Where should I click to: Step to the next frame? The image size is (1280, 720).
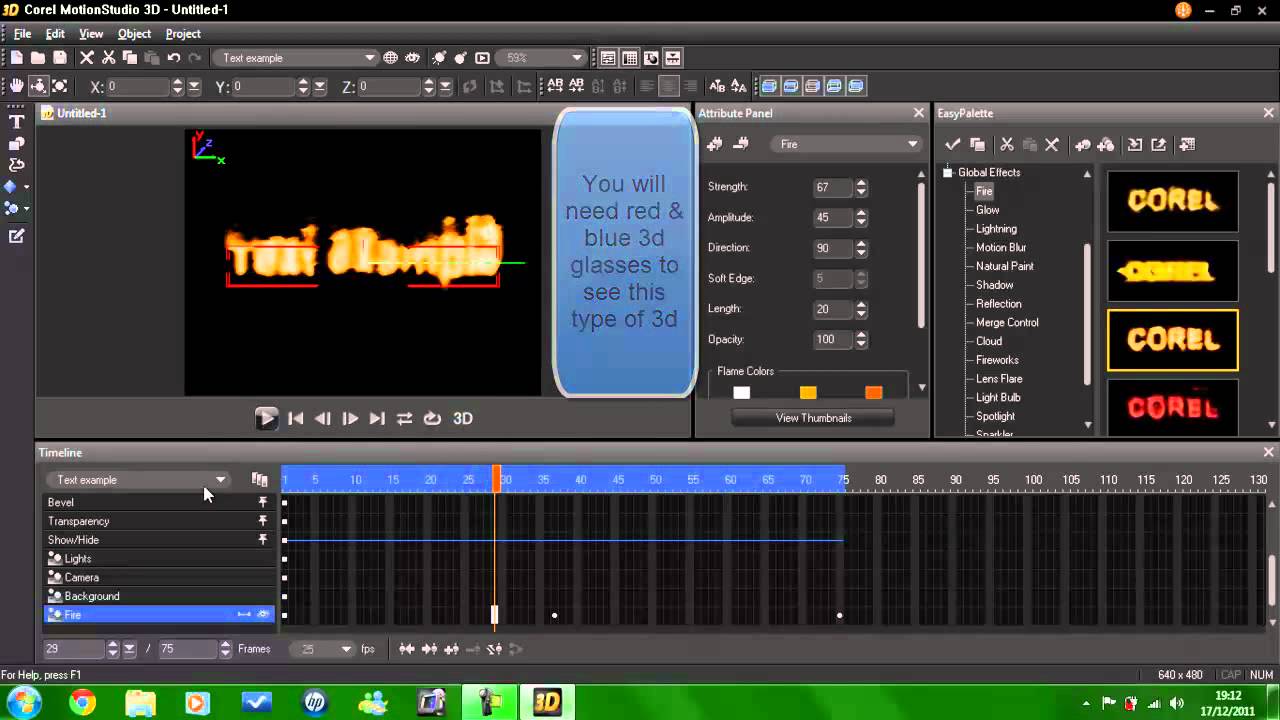350,419
